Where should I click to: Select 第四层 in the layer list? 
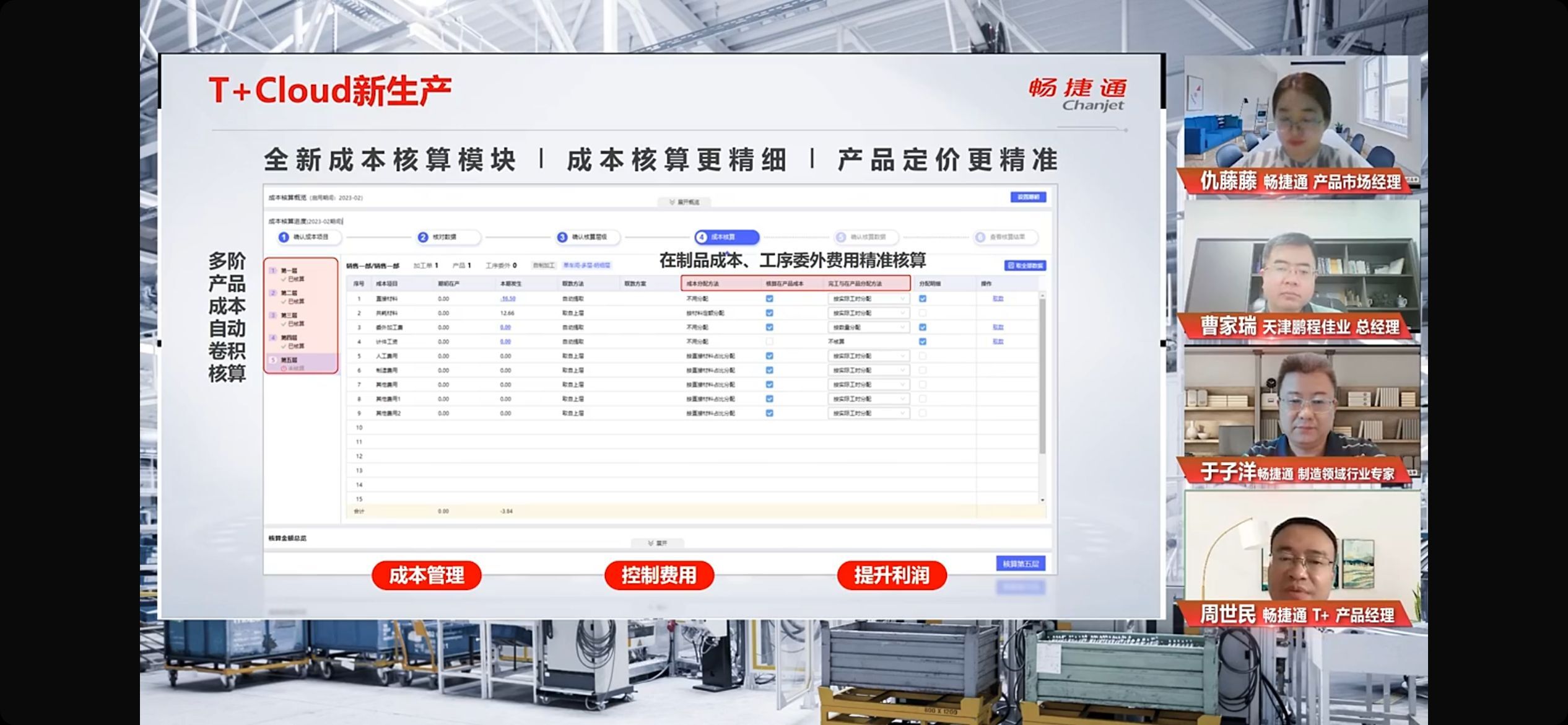(302, 341)
